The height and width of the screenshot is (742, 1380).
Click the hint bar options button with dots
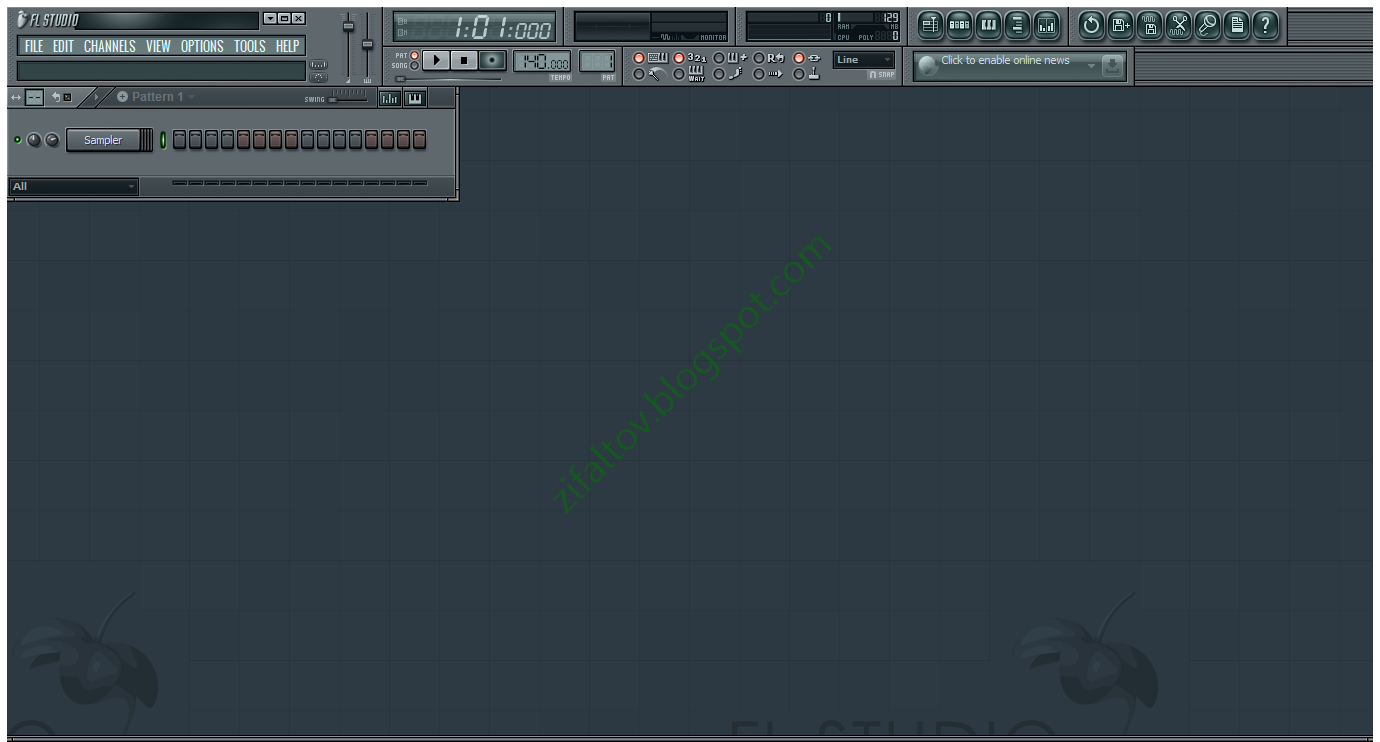[x=319, y=64]
